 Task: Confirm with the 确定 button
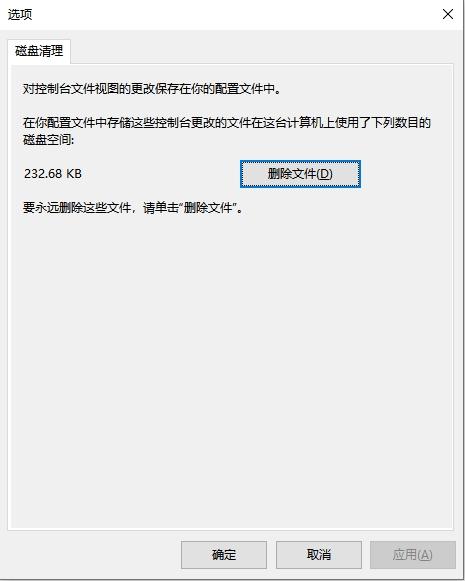224,555
